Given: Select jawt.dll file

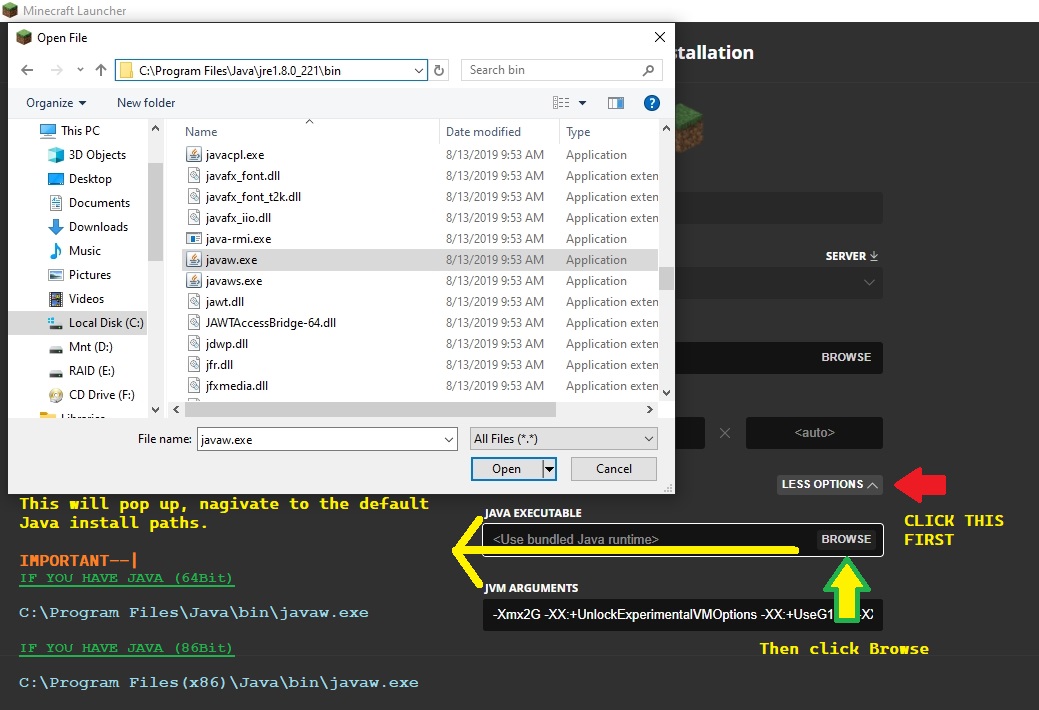Looking at the screenshot, I should click(x=225, y=302).
